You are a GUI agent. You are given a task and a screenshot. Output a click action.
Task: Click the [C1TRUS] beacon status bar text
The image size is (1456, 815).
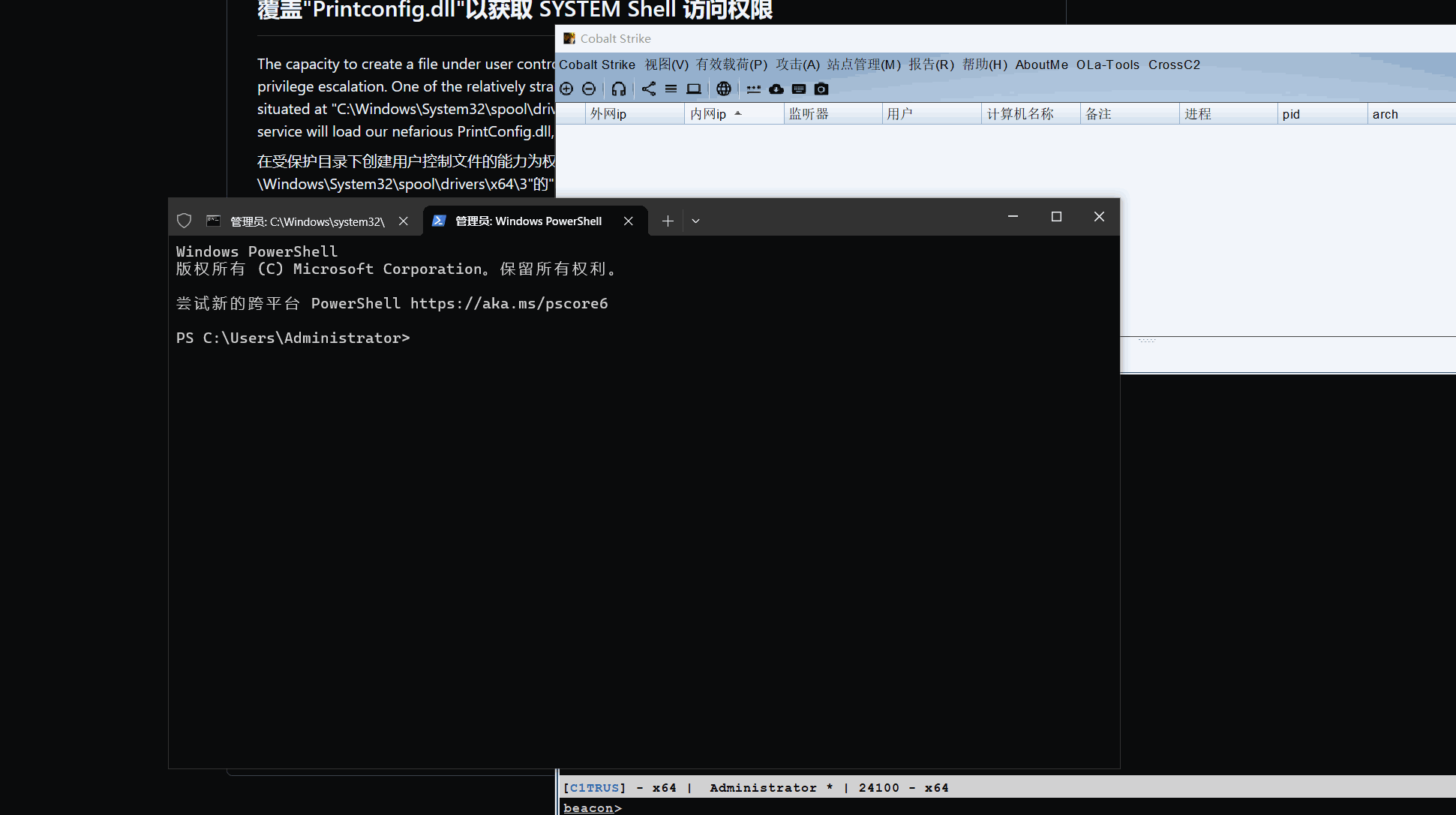click(x=756, y=787)
